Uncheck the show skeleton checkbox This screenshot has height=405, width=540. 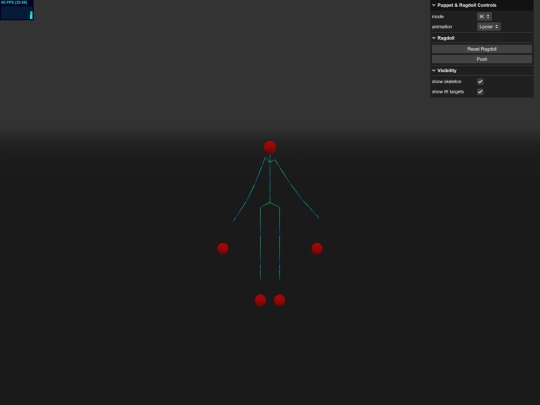click(480, 82)
